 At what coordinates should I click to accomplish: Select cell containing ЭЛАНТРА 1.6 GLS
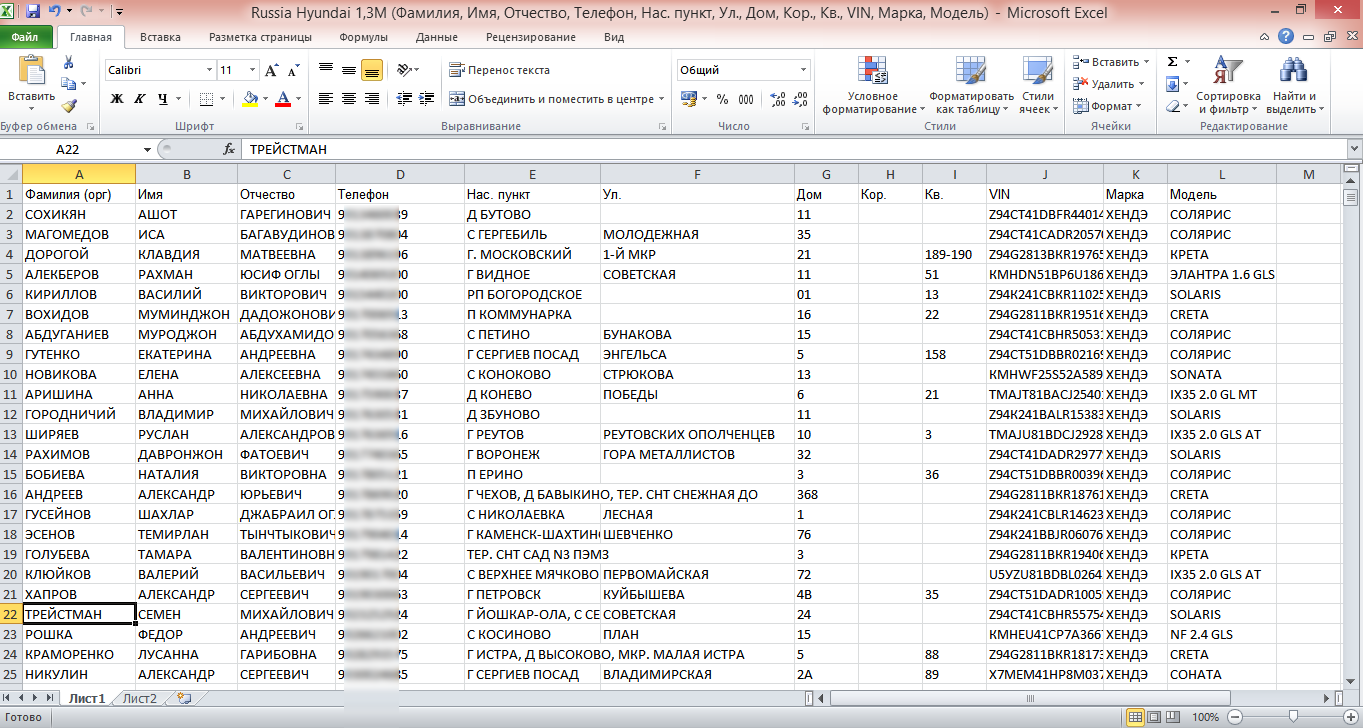[x=1222, y=274]
